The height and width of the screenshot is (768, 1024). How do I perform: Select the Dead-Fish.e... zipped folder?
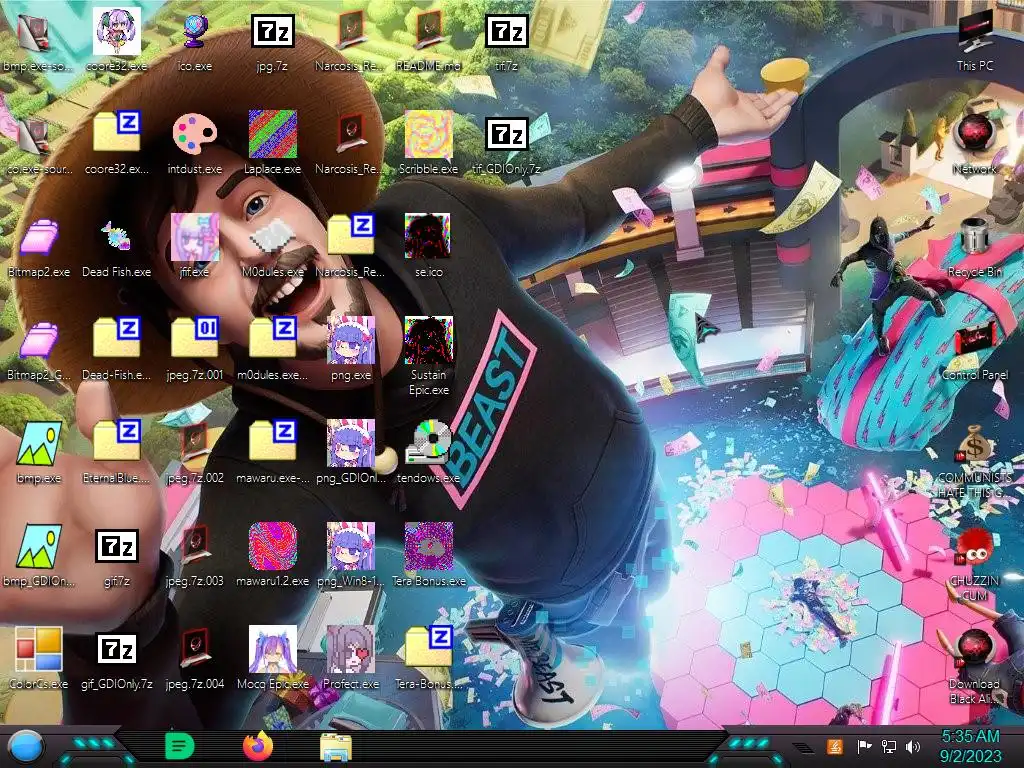pyautogui.click(x=117, y=338)
